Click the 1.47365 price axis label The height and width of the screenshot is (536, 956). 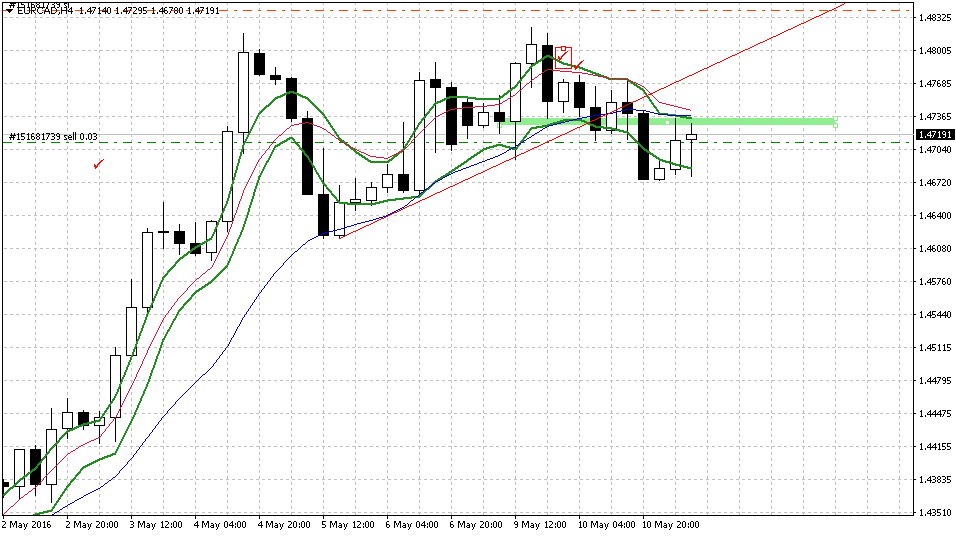pos(934,116)
